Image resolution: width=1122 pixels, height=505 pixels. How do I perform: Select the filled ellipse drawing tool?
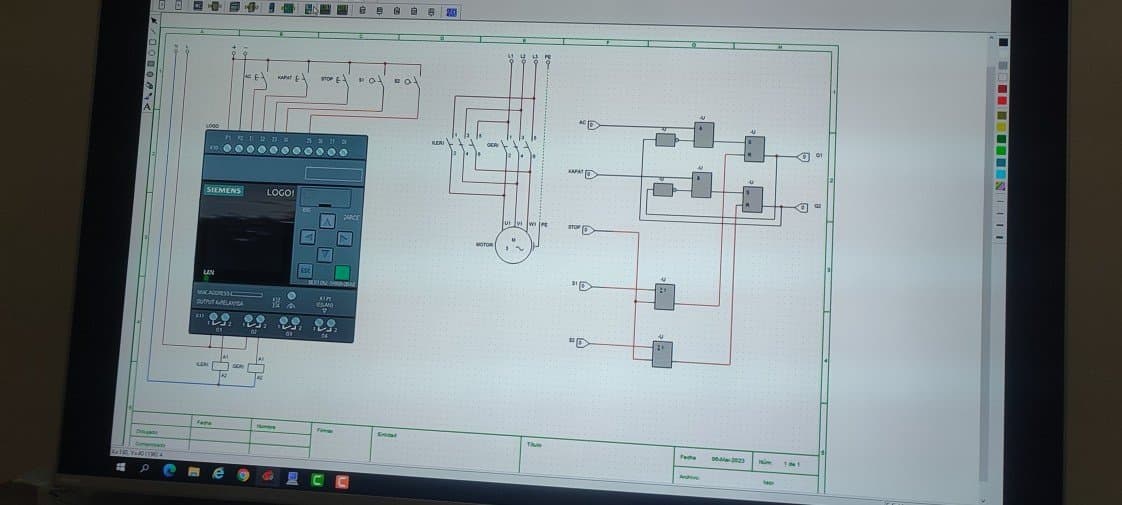tap(150, 74)
